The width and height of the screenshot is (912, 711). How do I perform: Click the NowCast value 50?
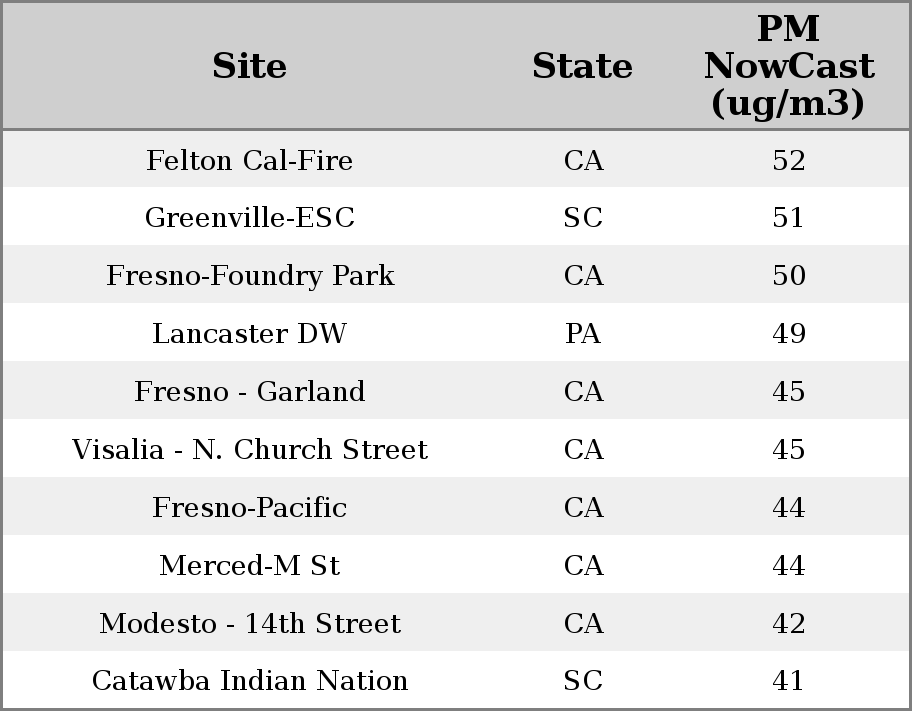788,276
